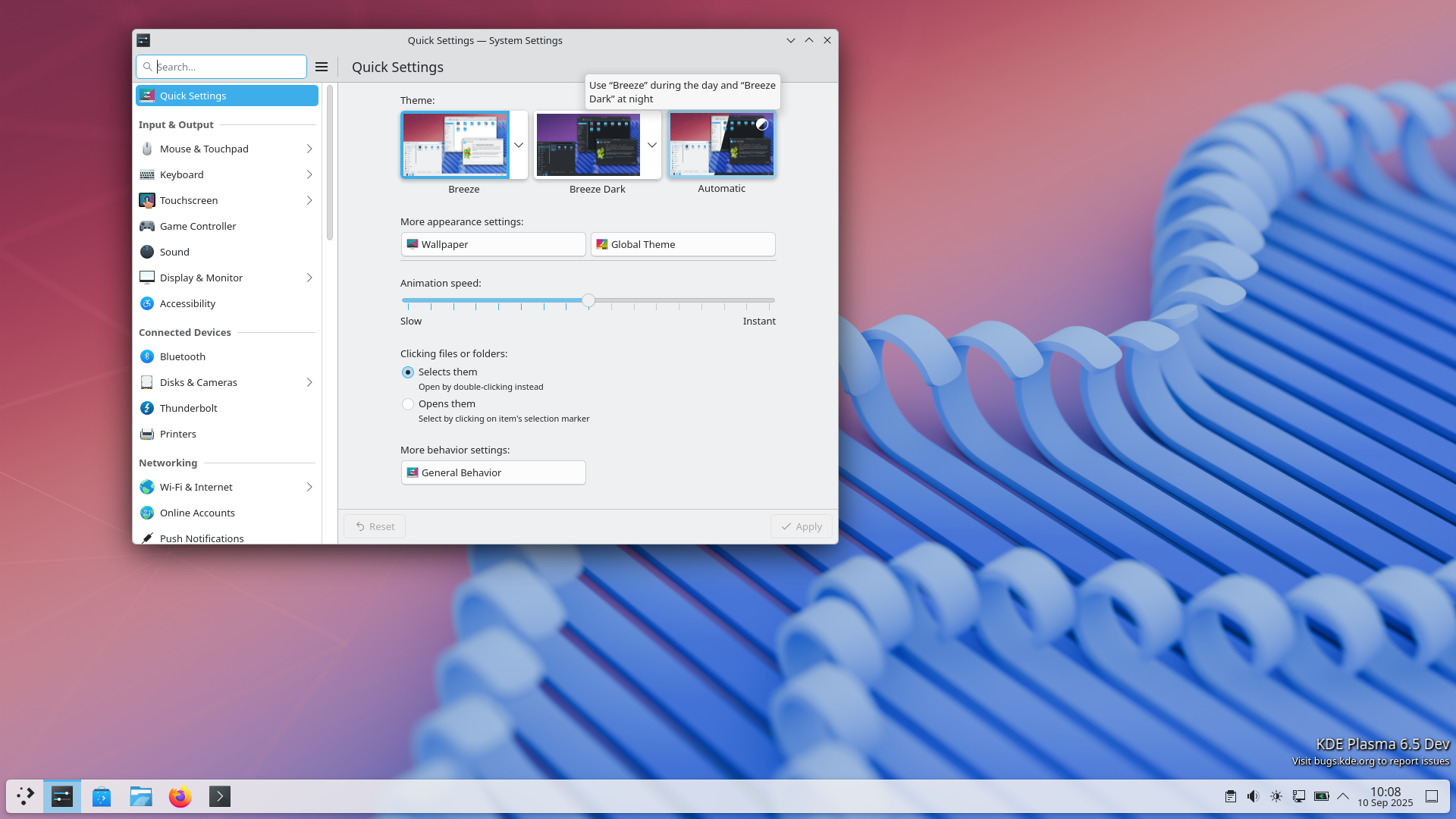
Task: Open the clipboard tray icon
Action: (x=1231, y=796)
